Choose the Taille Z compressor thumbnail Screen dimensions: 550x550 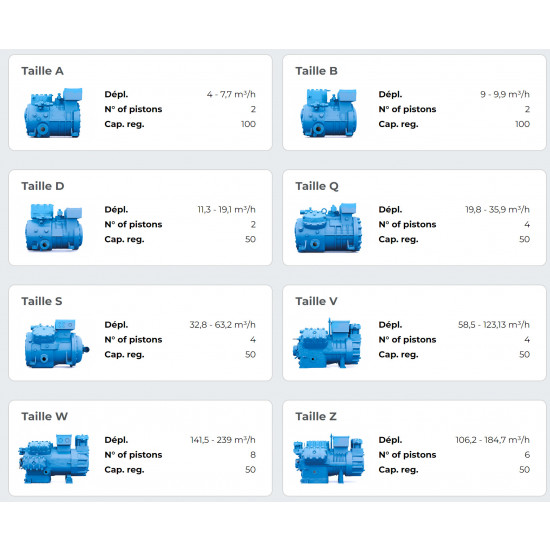(x=329, y=458)
